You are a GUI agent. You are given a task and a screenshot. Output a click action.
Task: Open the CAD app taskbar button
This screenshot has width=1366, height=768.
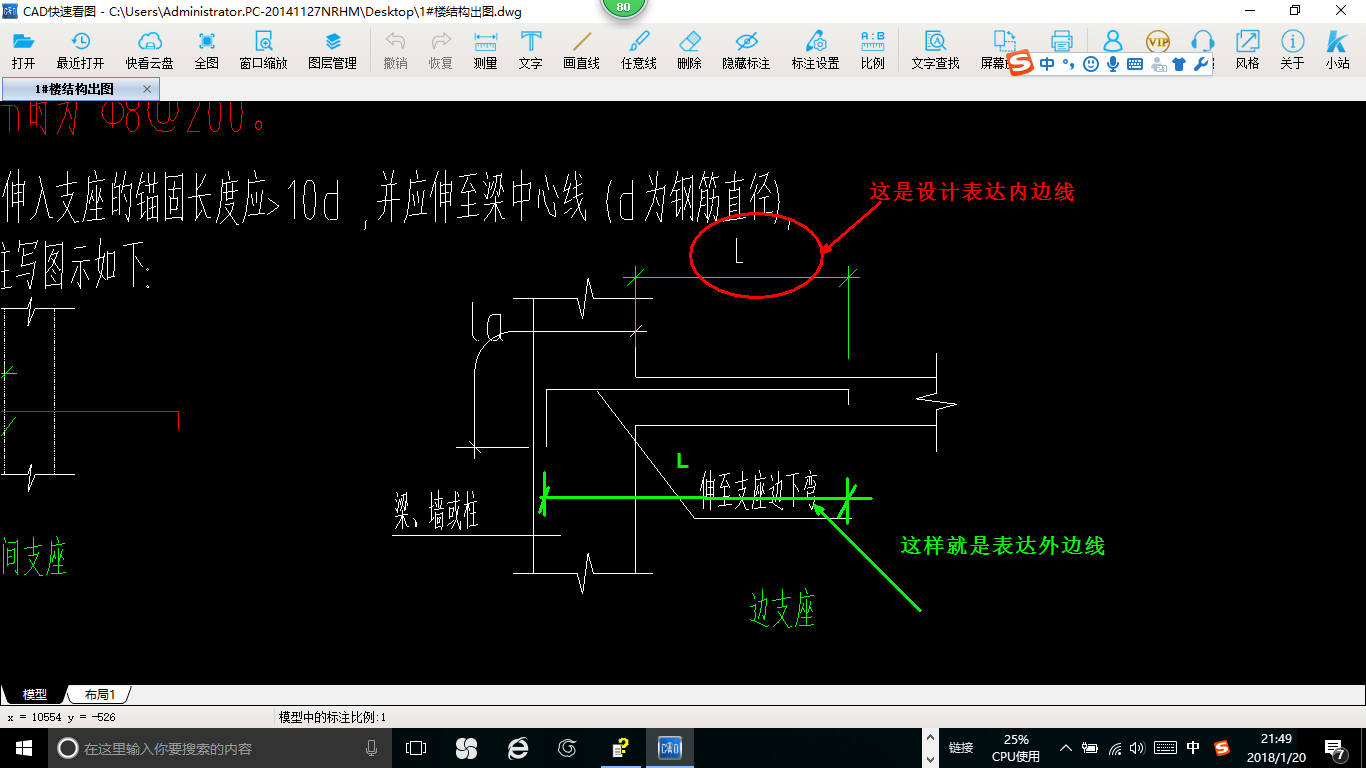pos(669,748)
